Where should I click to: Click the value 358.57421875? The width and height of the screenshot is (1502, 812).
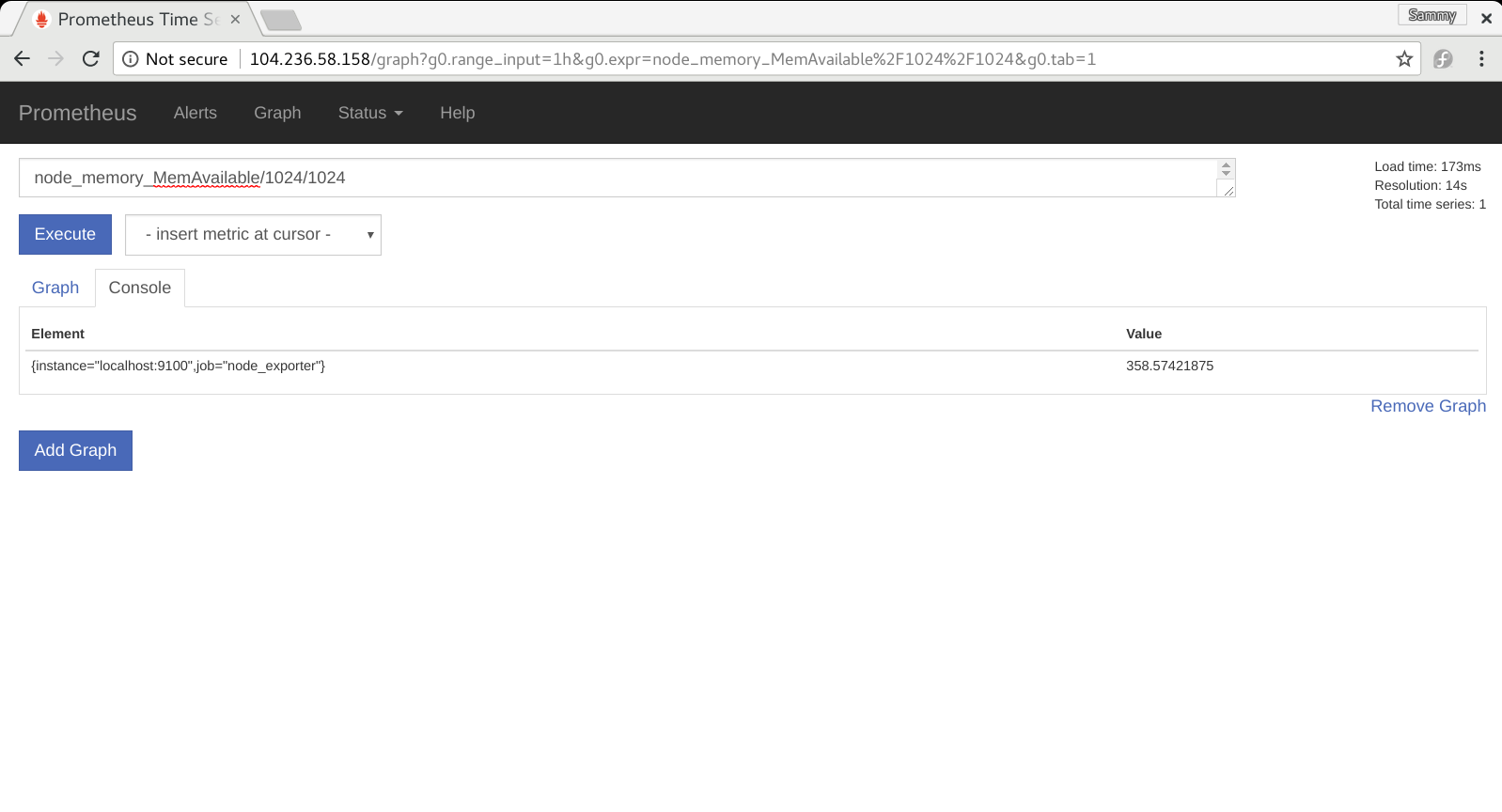pos(1169,366)
